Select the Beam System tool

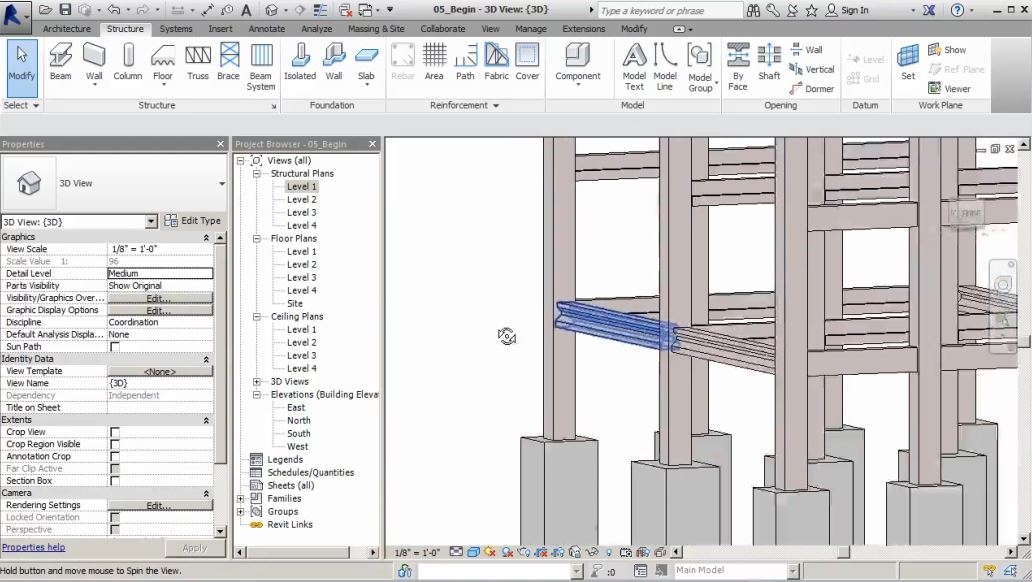(x=261, y=66)
